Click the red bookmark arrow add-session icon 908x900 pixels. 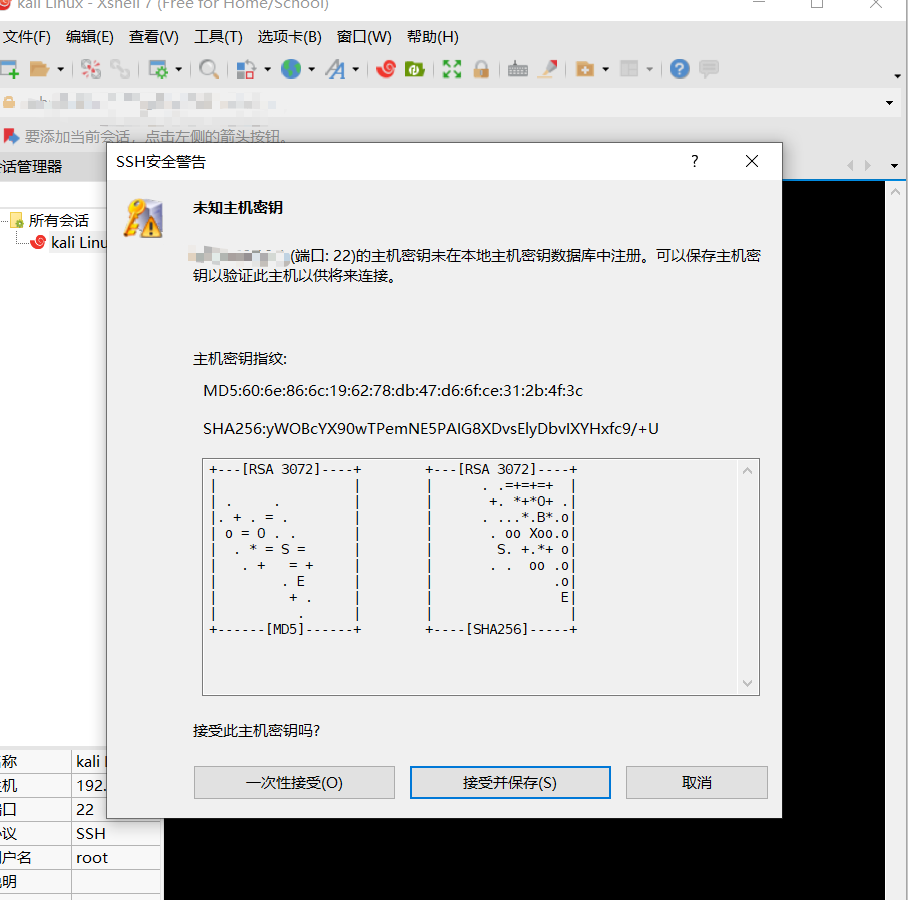[11, 137]
